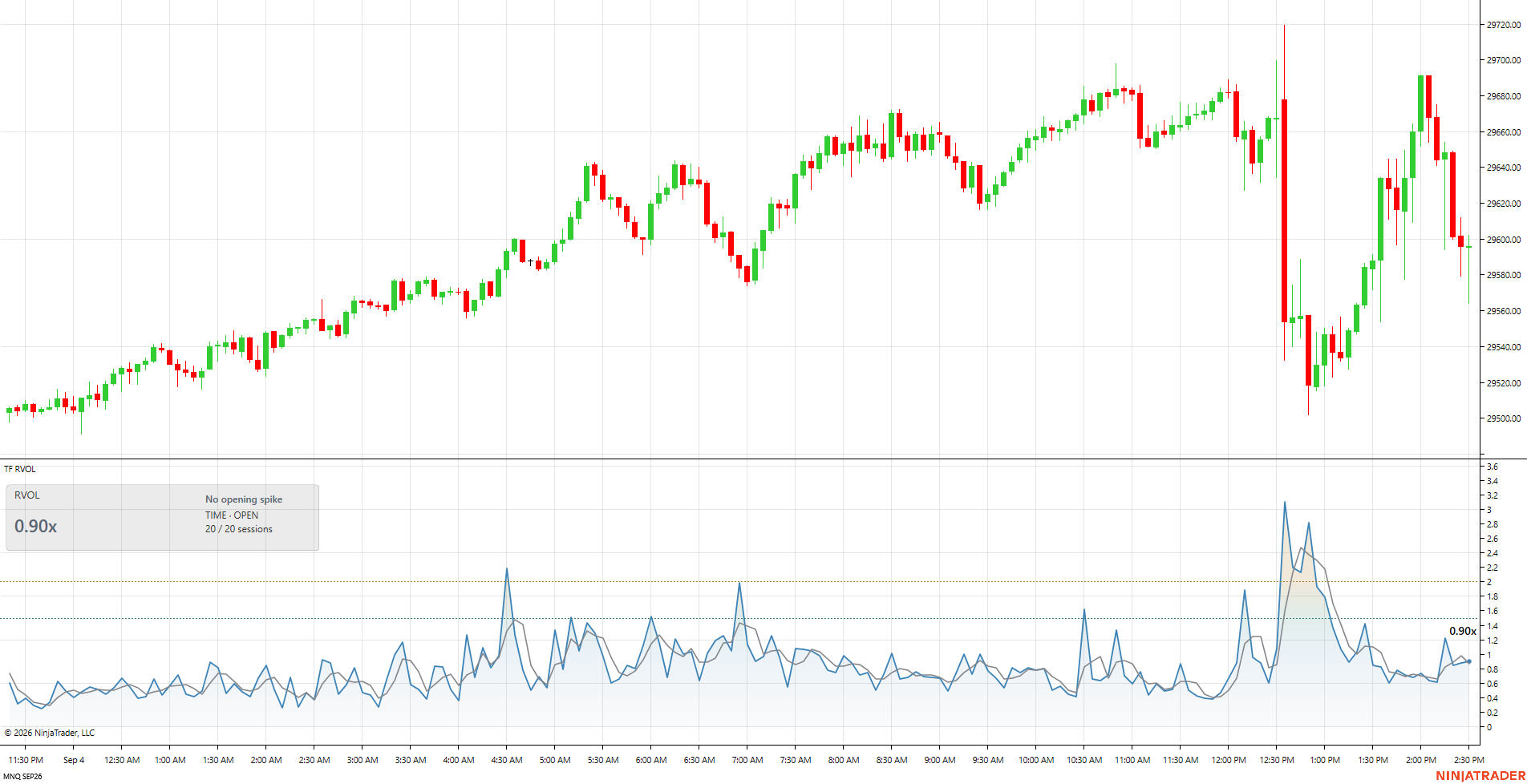The image size is (1527, 784).
Task: Click the 0 RVOL scale label
Action: coord(1489,727)
